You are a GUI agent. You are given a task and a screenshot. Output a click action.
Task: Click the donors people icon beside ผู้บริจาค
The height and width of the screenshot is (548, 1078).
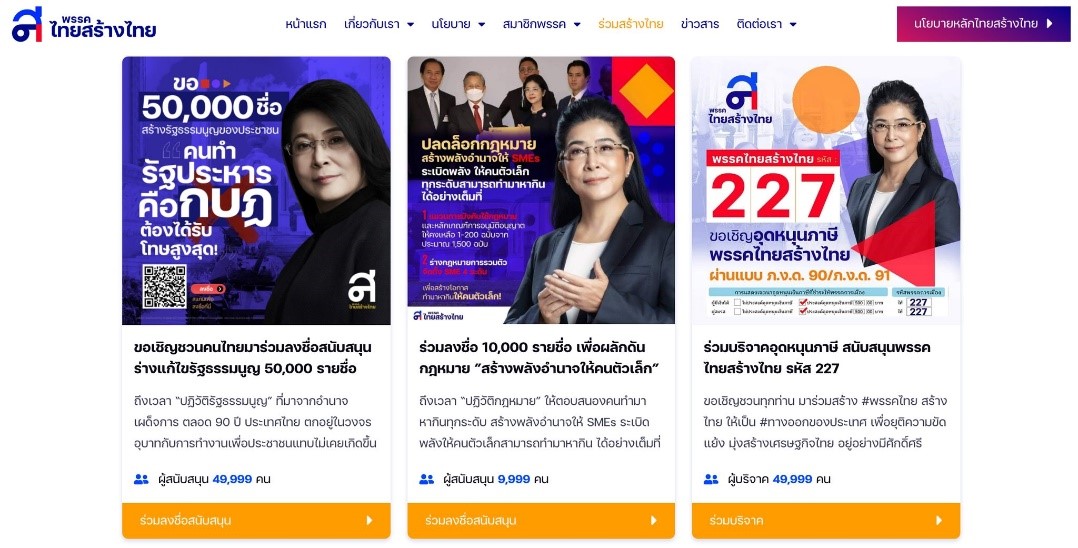(x=711, y=479)
